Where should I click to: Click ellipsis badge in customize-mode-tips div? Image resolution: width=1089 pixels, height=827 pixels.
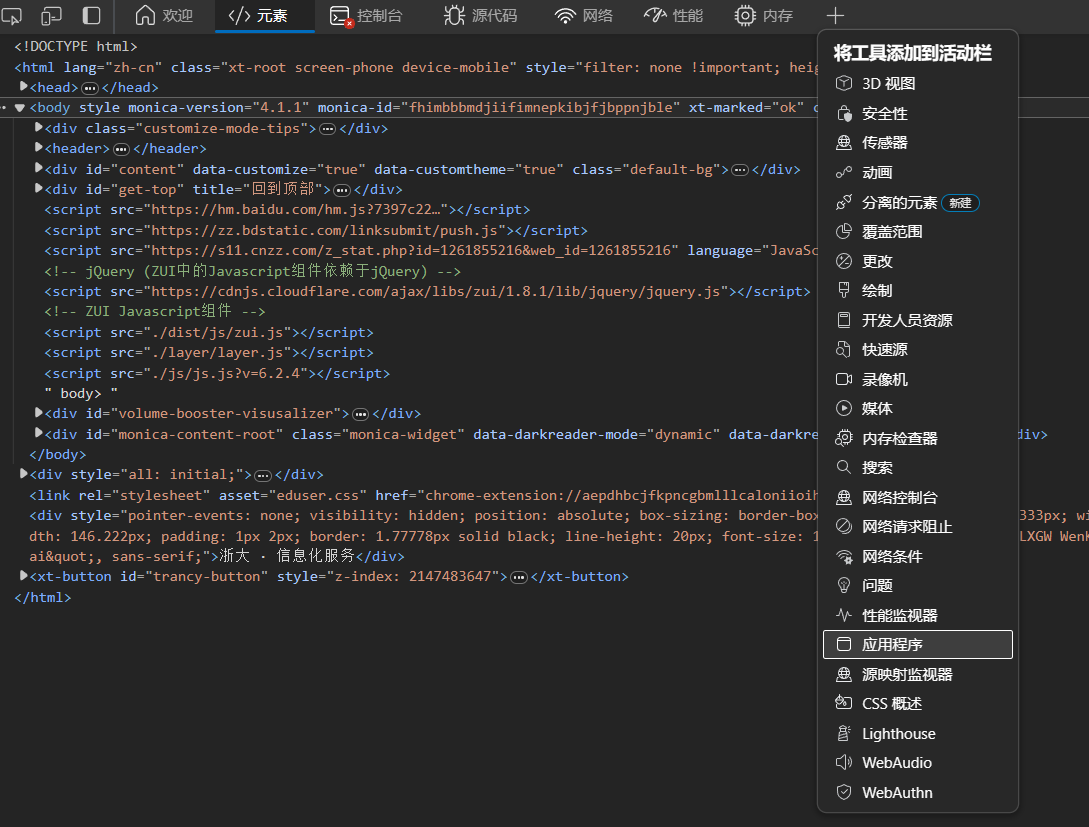coord(328,129)
